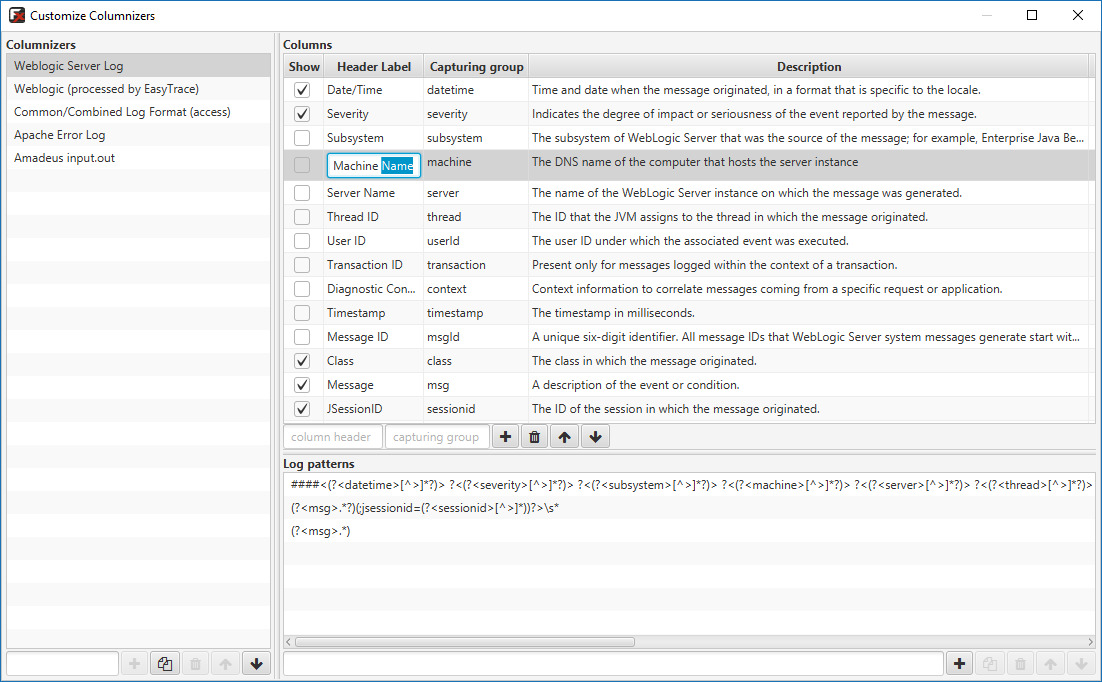The width and height of the screenshot is (1102, 682).
Task: Click right arrow of log patterns scrollbar
Action: [1090, 642]
